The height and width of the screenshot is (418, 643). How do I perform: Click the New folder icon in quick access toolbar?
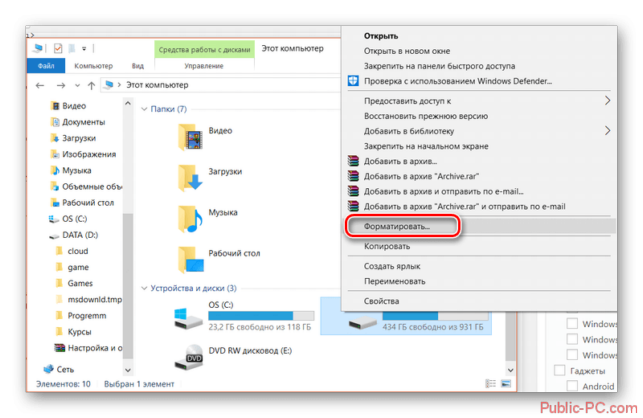point(72,48)
